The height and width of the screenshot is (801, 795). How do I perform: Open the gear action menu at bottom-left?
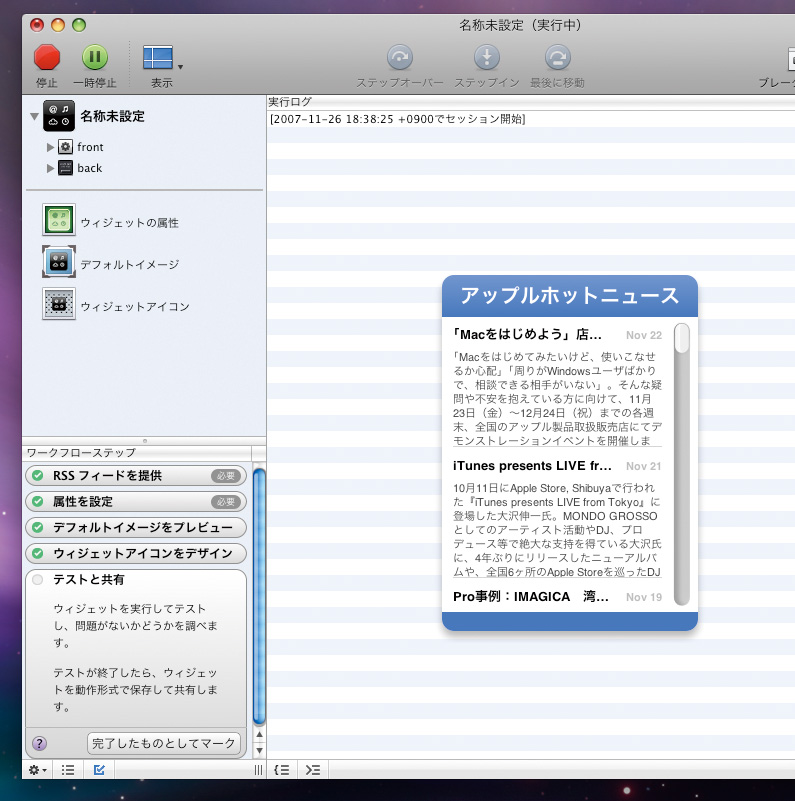click(38, 770)
